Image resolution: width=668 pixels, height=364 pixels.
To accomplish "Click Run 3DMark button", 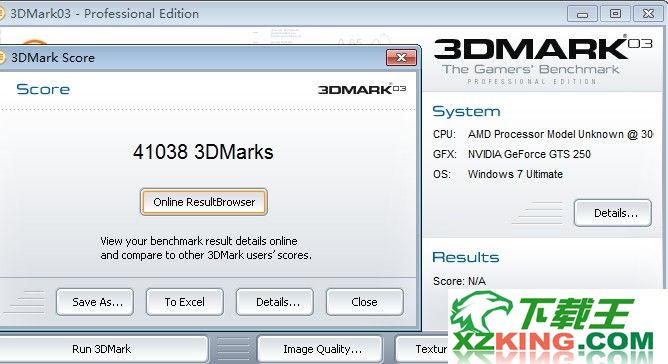I will click(x=101, y=349).
